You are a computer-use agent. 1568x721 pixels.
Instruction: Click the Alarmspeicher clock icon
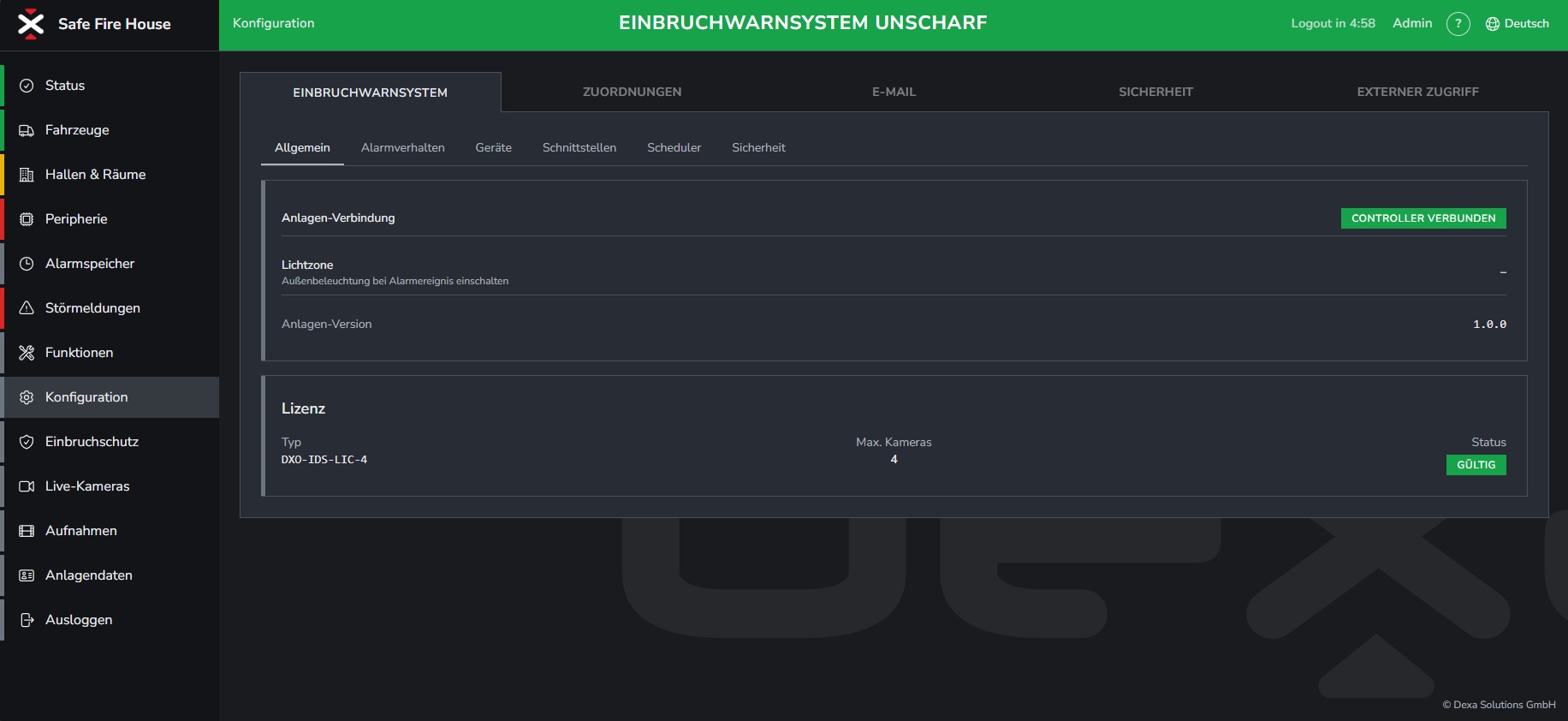(27, 264)
